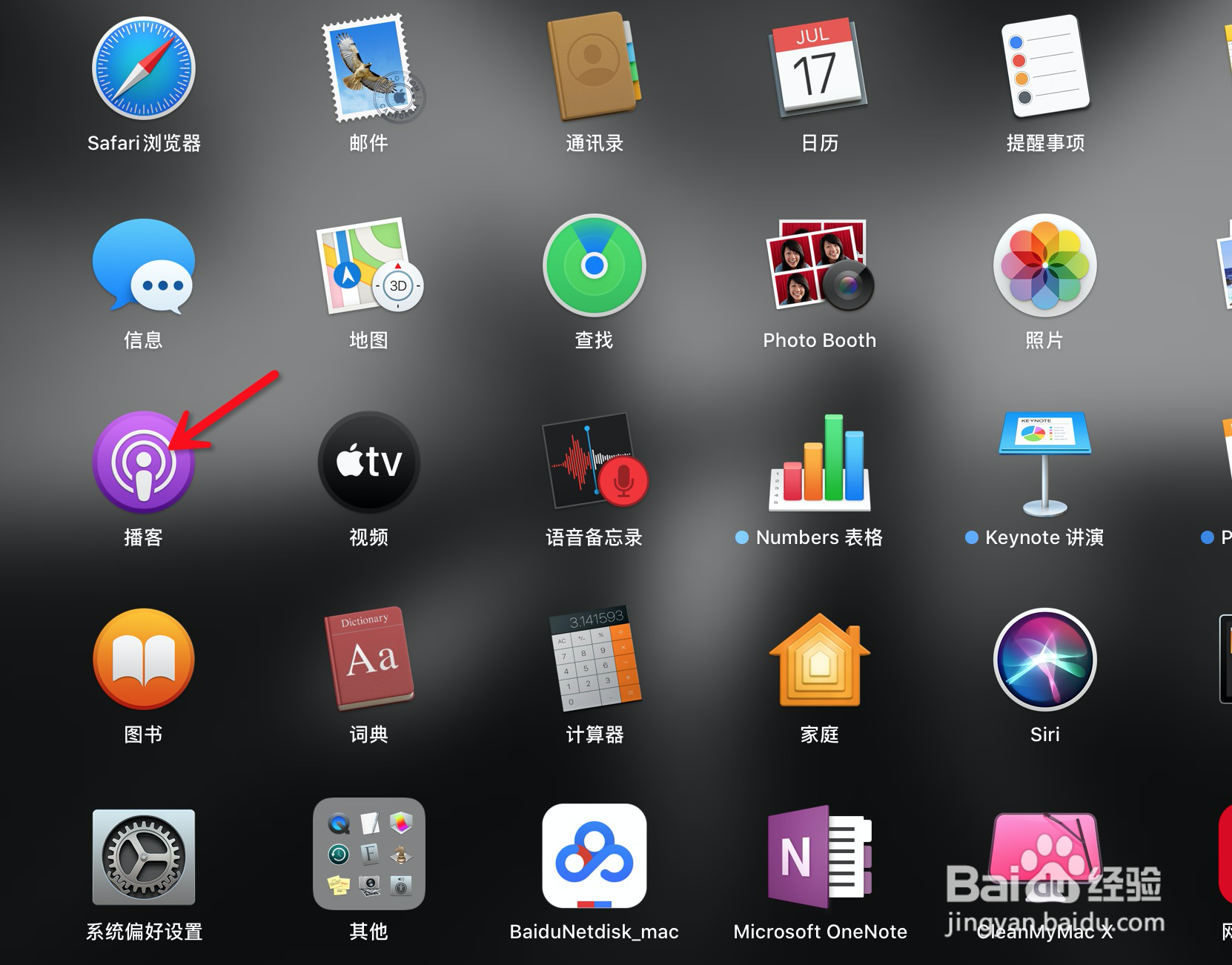
Task: Click the 'Photo Booth' label text
Action: 820,340
